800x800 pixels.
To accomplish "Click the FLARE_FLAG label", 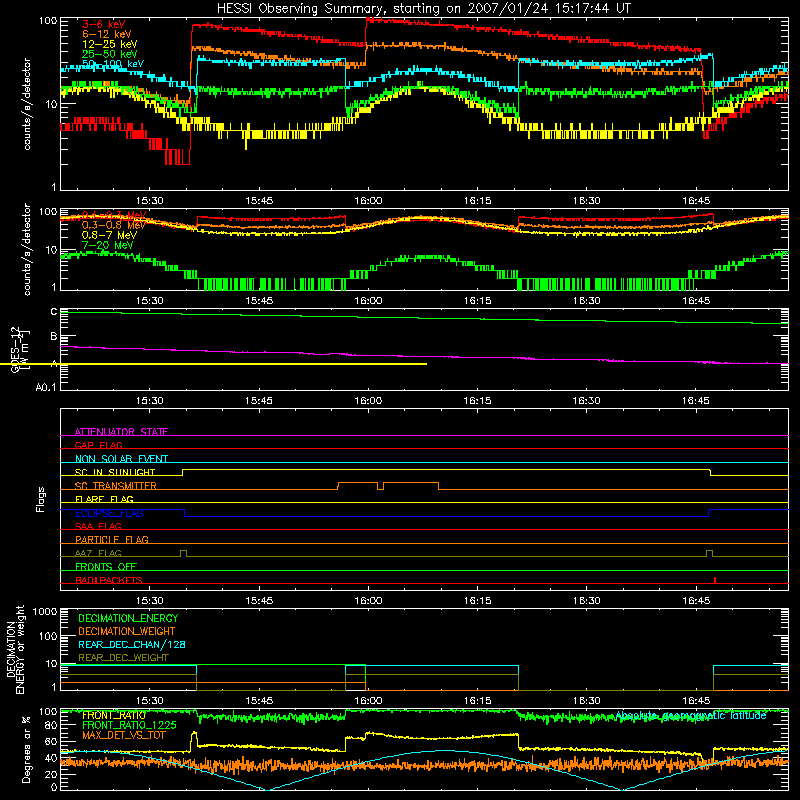I will pos(104,499).
